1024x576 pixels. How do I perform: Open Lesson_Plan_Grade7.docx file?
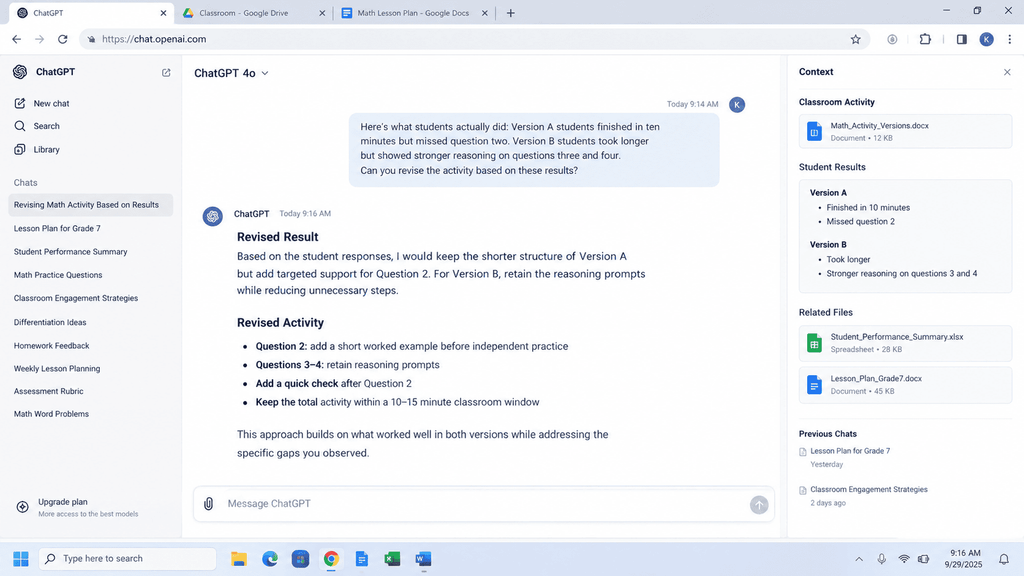pyautogui.click(x=905, y=385)
